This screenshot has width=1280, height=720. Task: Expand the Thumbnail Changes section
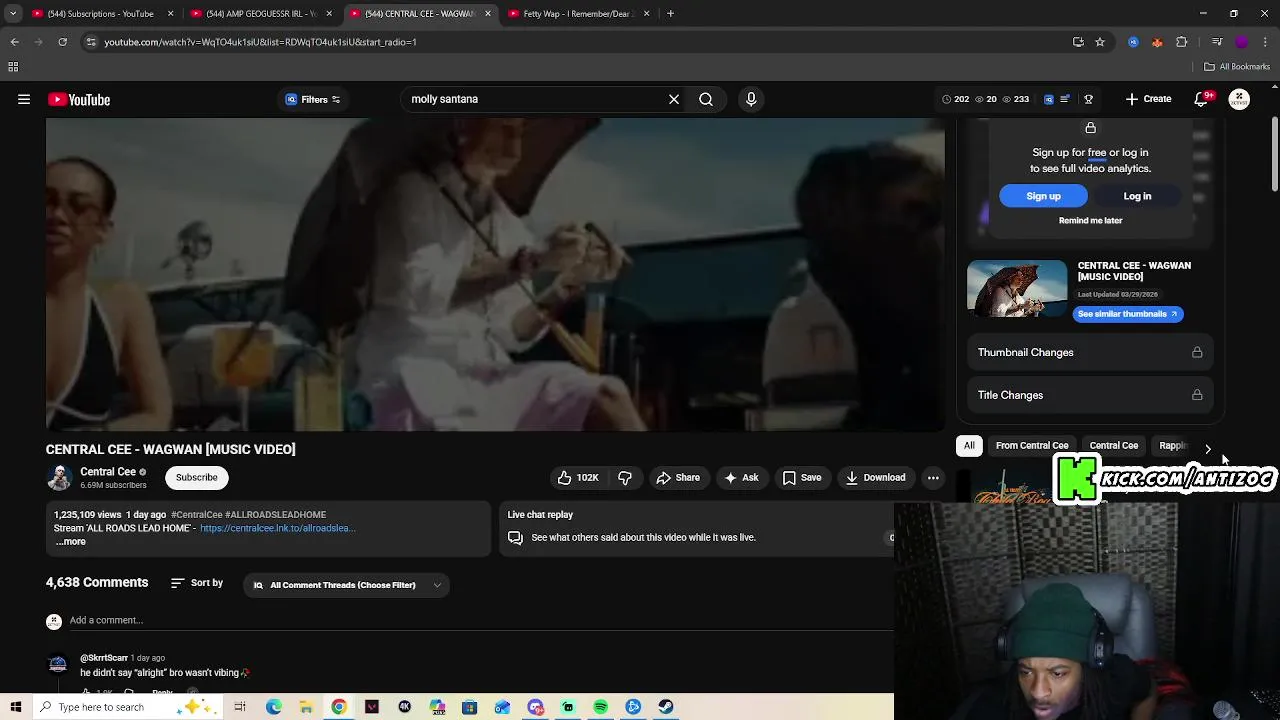click(x=1090, y=352)
